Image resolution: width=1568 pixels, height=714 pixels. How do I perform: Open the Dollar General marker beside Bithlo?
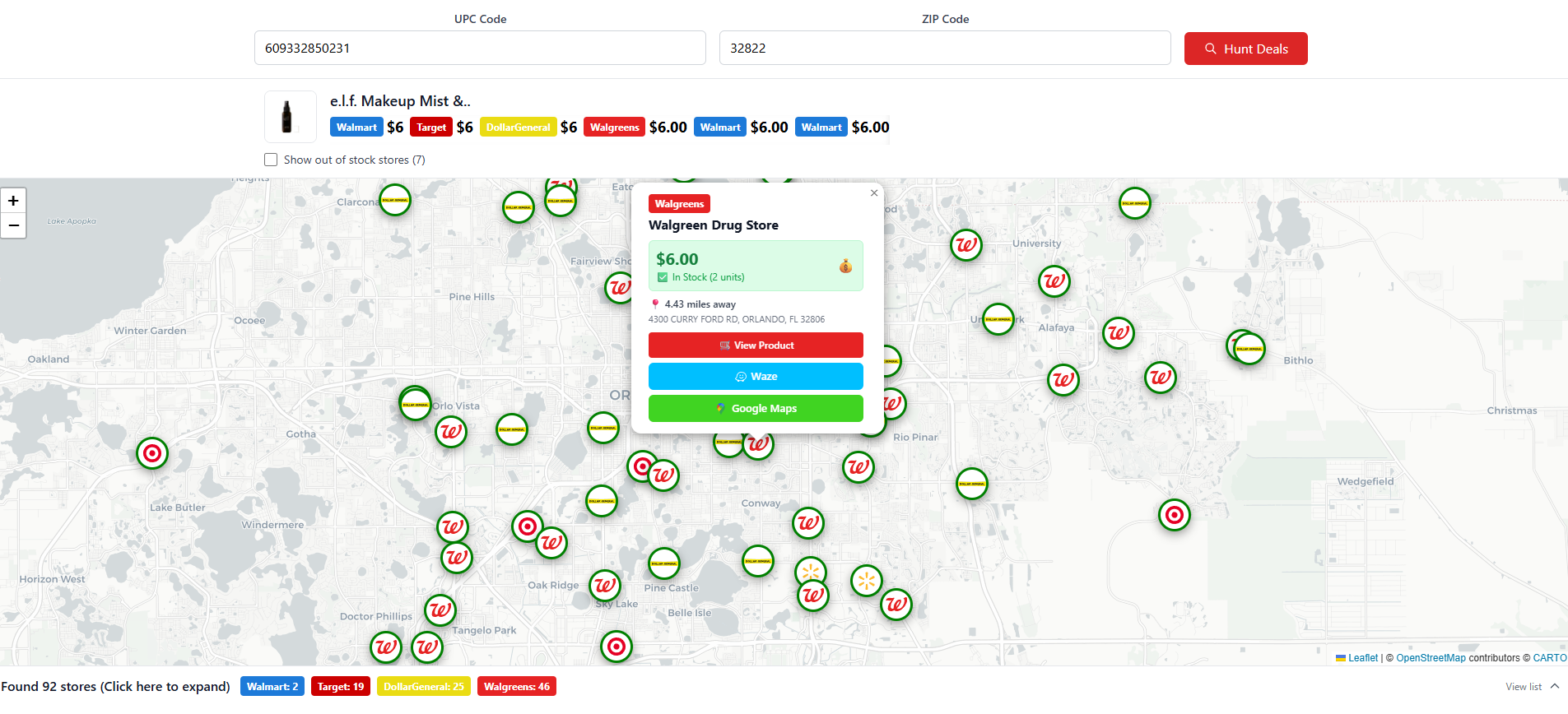pos(1249,349)
